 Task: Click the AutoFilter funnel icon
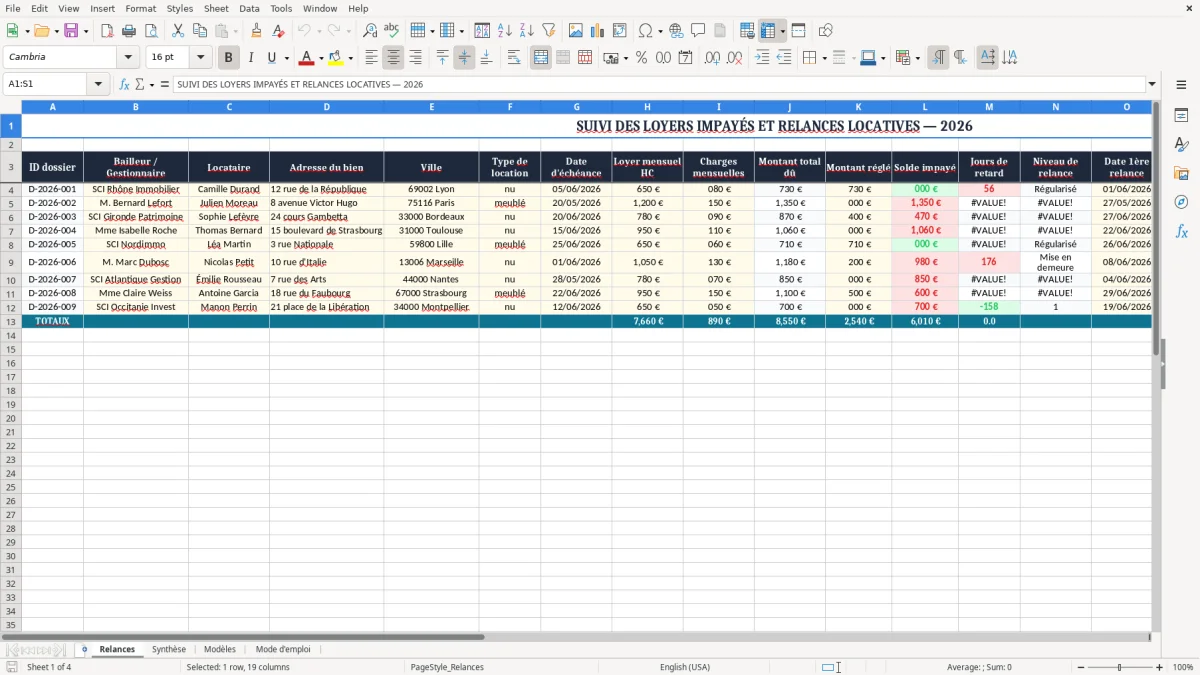[x=549, y=31]
